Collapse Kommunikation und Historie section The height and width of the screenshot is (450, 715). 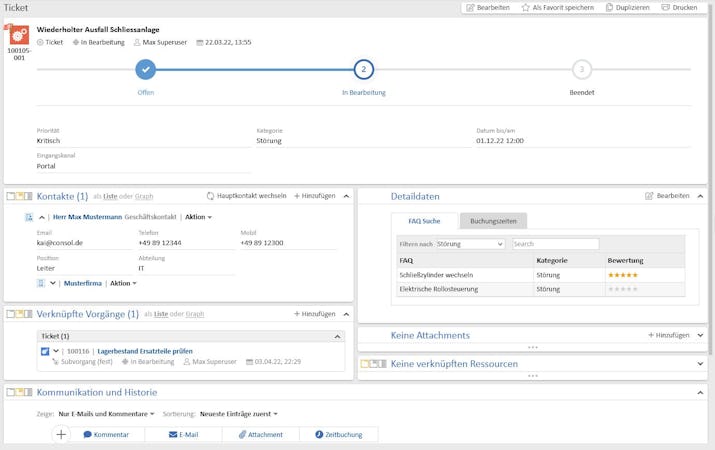point(700,393)
